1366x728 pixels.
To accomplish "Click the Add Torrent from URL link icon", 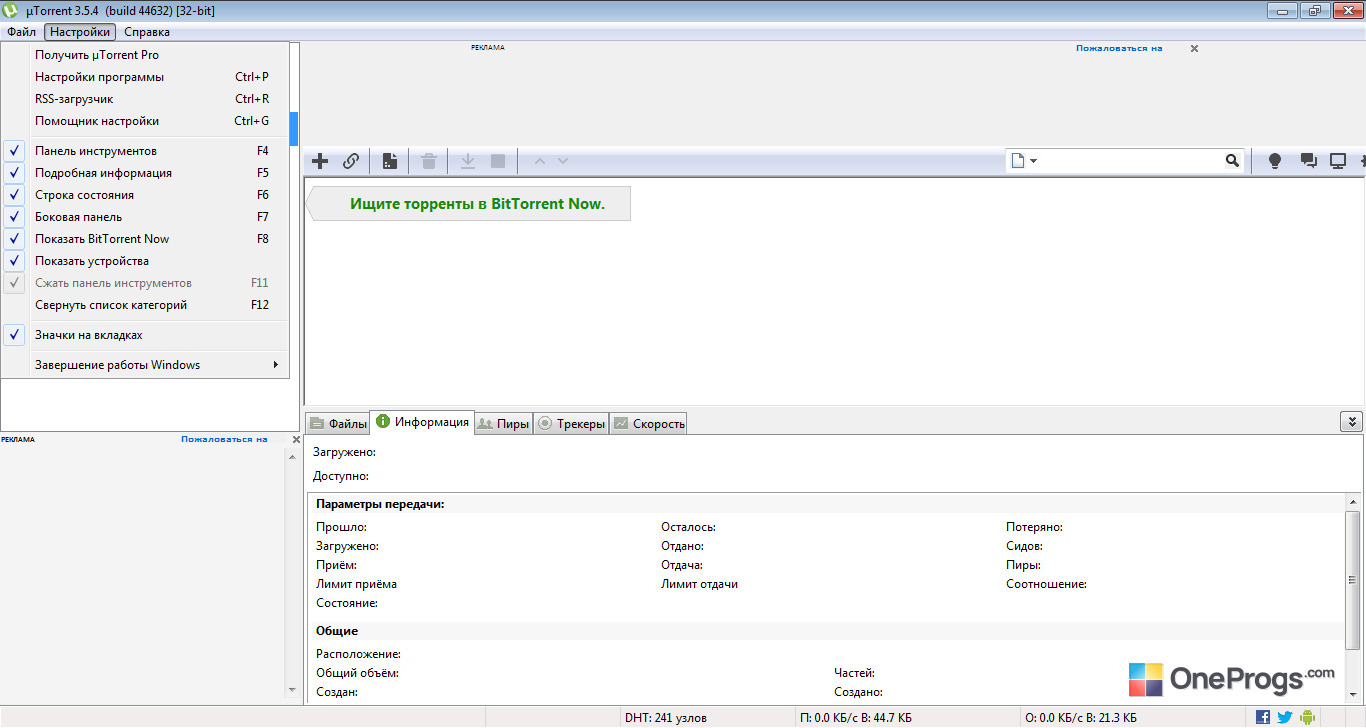I will pyautogui.click(x=351, y=161).
